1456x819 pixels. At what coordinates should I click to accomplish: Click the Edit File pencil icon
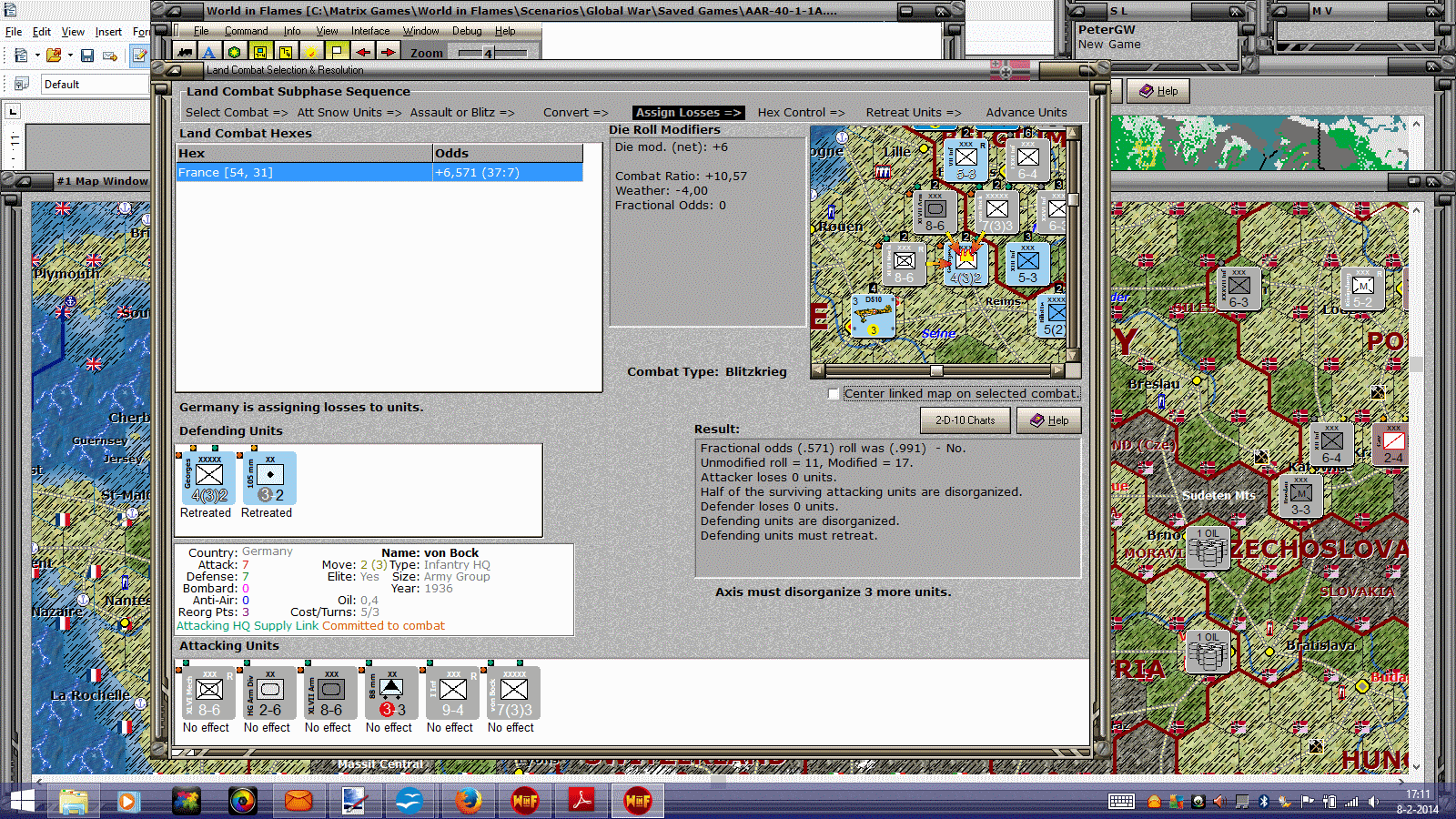[139, 56]
